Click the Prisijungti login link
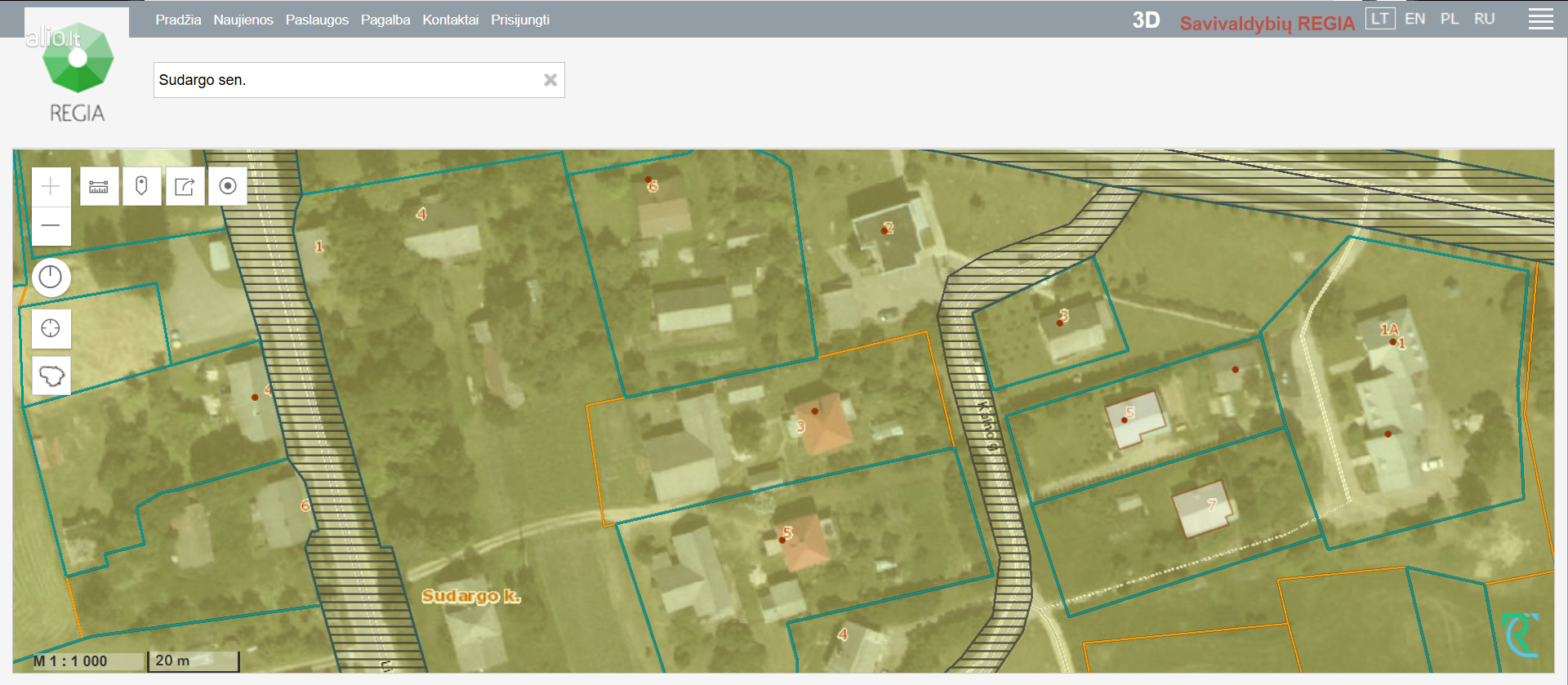The width and height of the screenshot is (1568, 685). (519, 20)
